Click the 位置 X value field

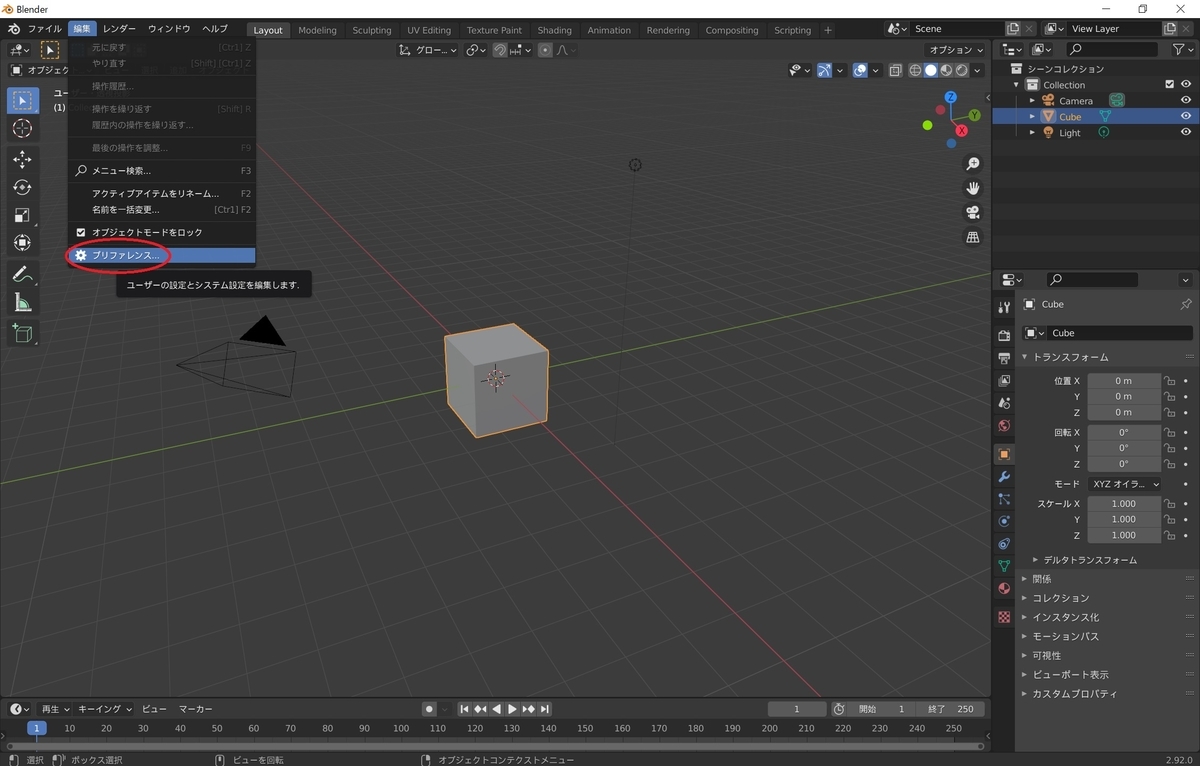coord(1124,380)
